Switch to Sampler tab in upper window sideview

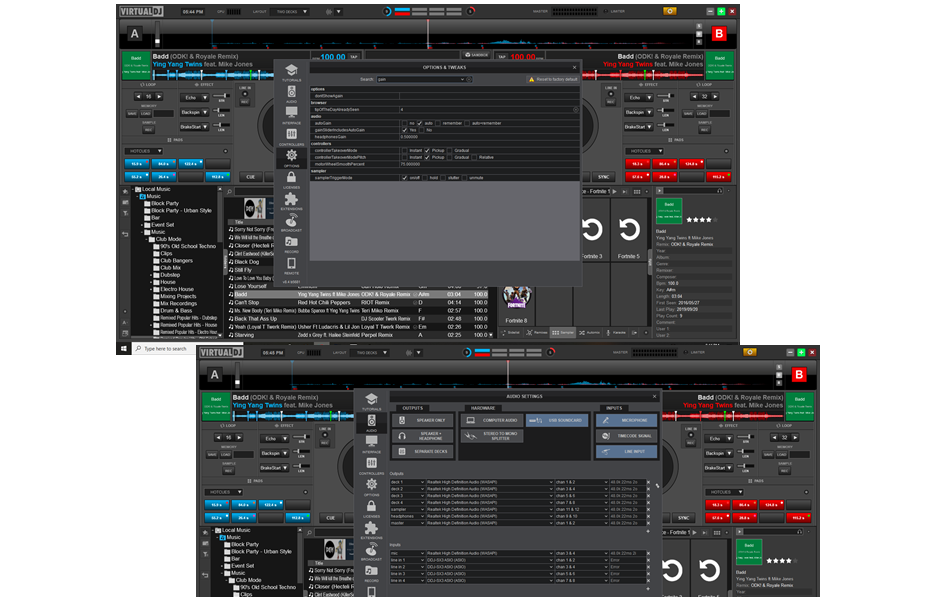pyautogui.click(x=563, y=332)
